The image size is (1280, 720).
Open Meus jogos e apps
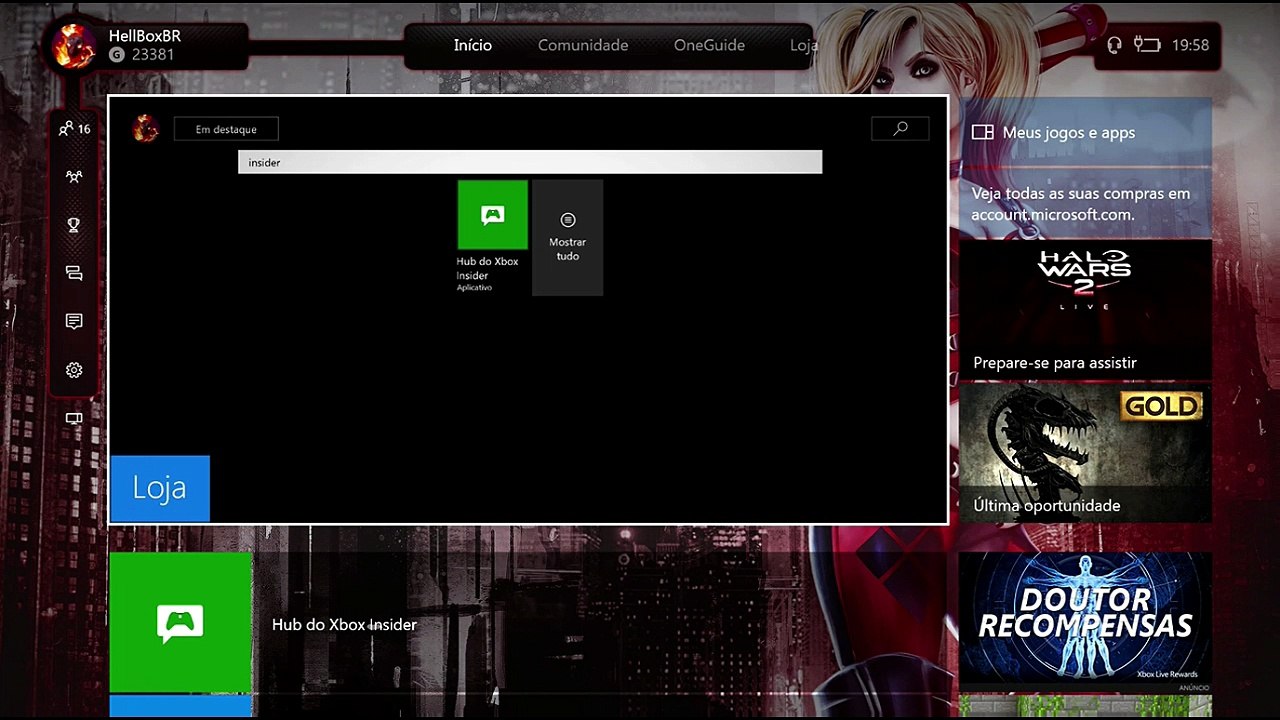(1085, 132)
